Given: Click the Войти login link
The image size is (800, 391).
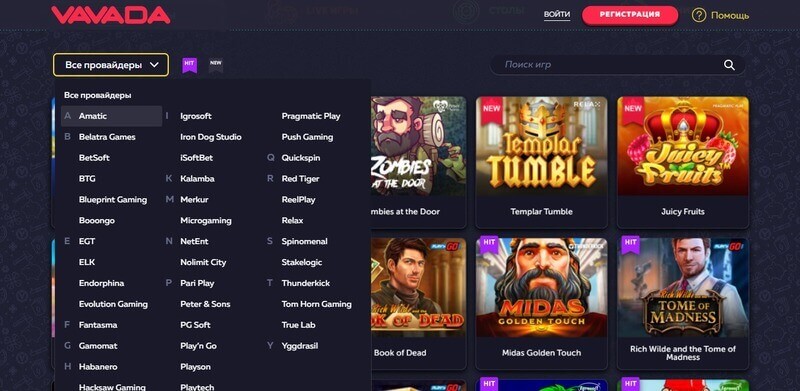Looking at the screenshot, I should [x=557, y=15].
